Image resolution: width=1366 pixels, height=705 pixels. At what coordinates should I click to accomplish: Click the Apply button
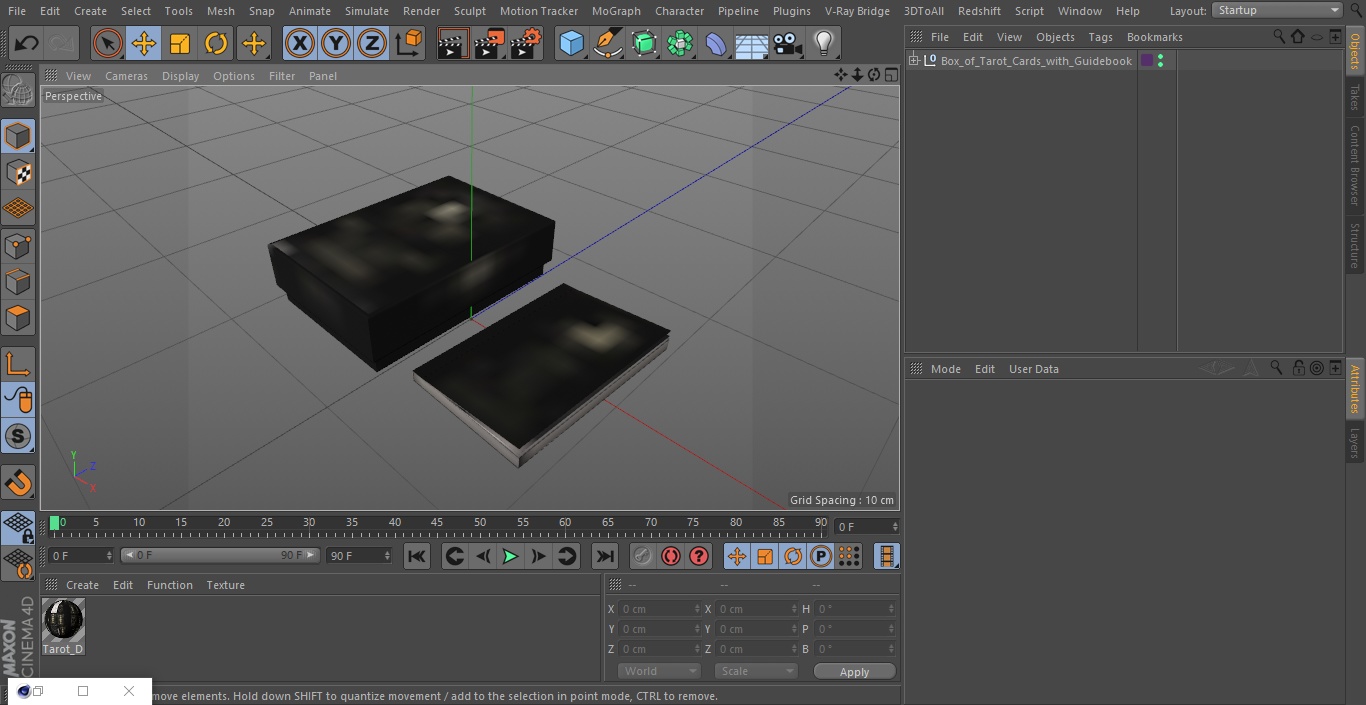point(854,672)
